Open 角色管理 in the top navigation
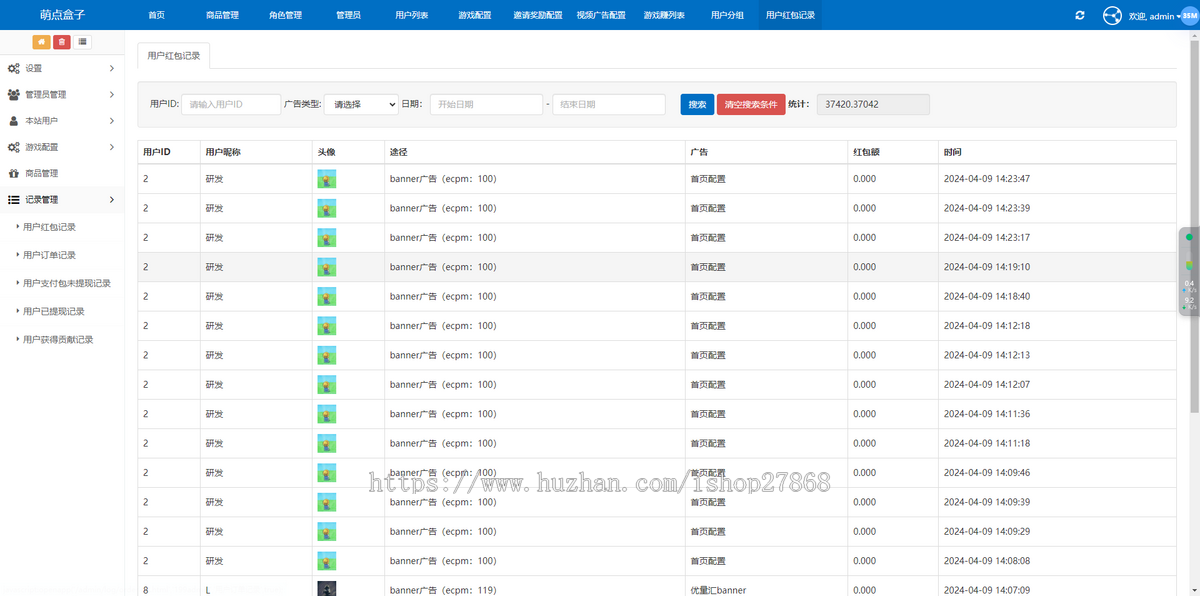The image size is (1200, 596). (x=285, y=15)
